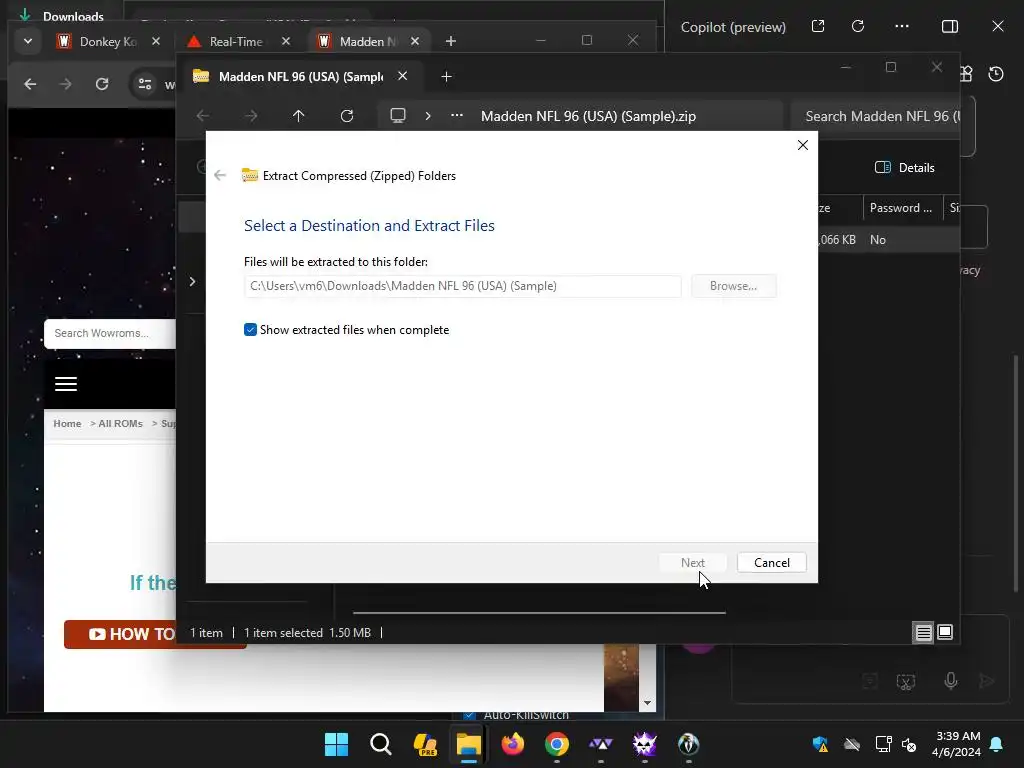Image resolution: width=1024 pixels, height=768 pixels.
Task: Open File Explorer from the taskbar
Action: tap(468, 744)
